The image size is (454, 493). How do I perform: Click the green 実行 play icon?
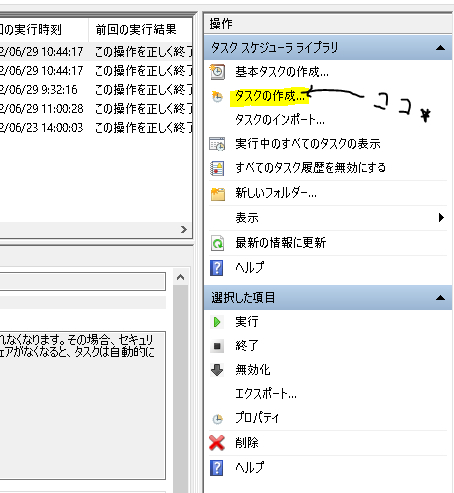pyautogui.click(x=217, y=322)
